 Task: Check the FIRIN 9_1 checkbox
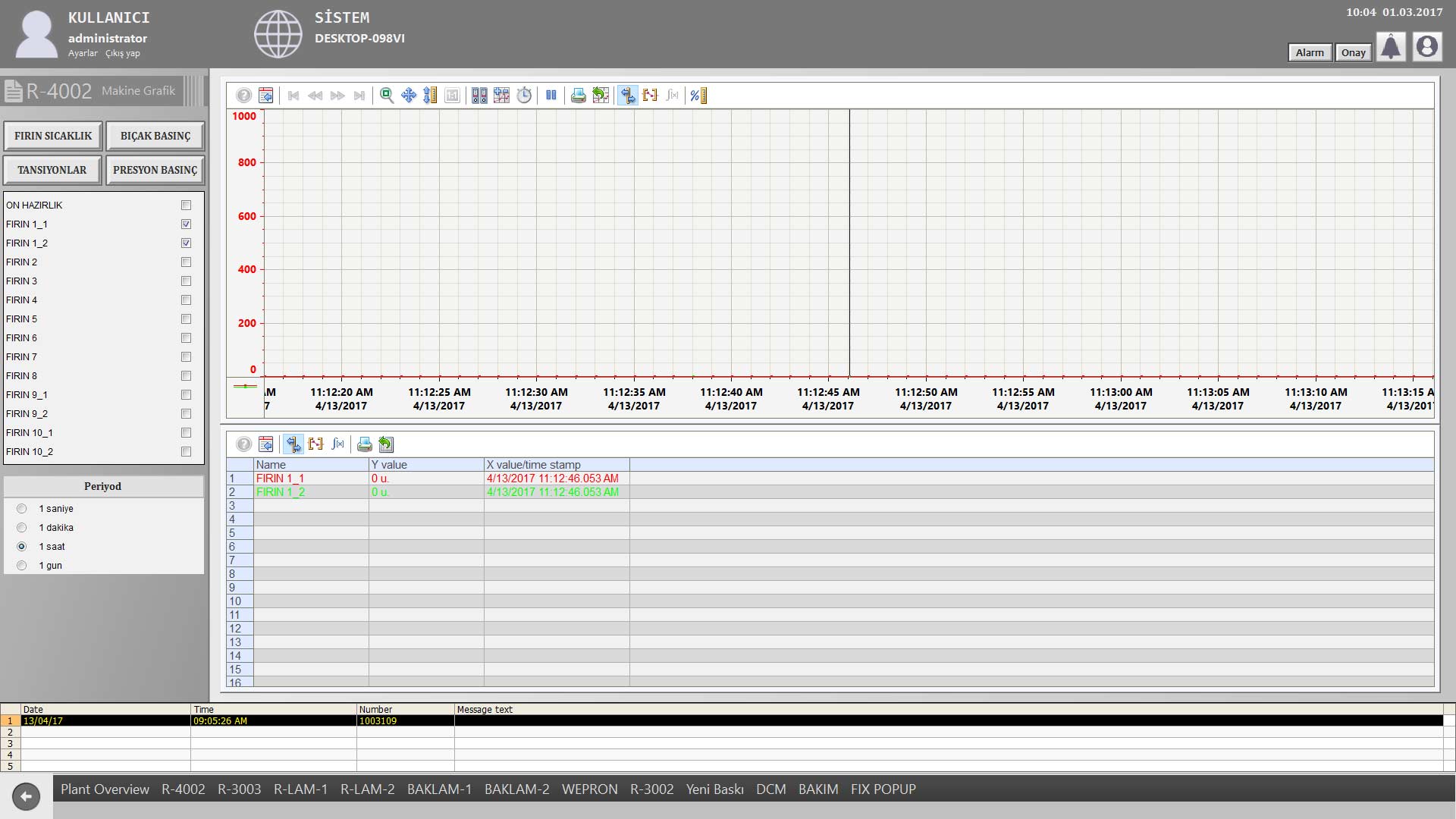[x=186, y=395]
